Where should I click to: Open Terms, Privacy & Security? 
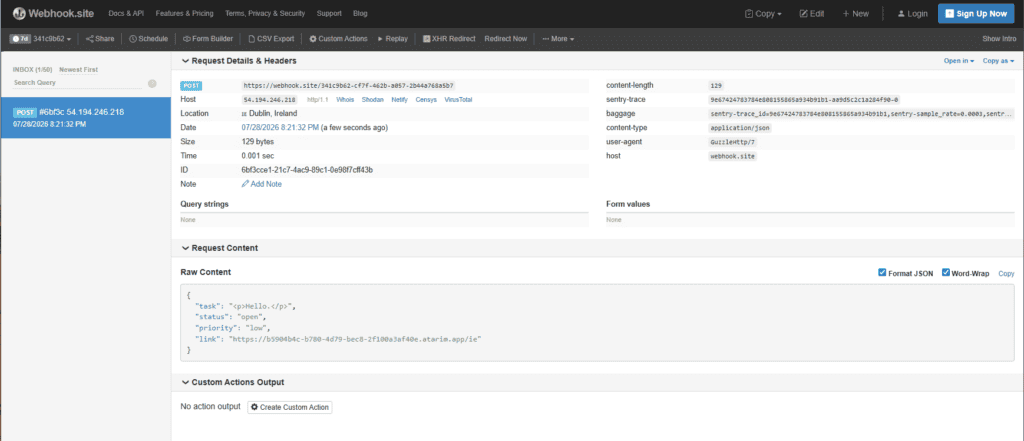tap(265, 13)
